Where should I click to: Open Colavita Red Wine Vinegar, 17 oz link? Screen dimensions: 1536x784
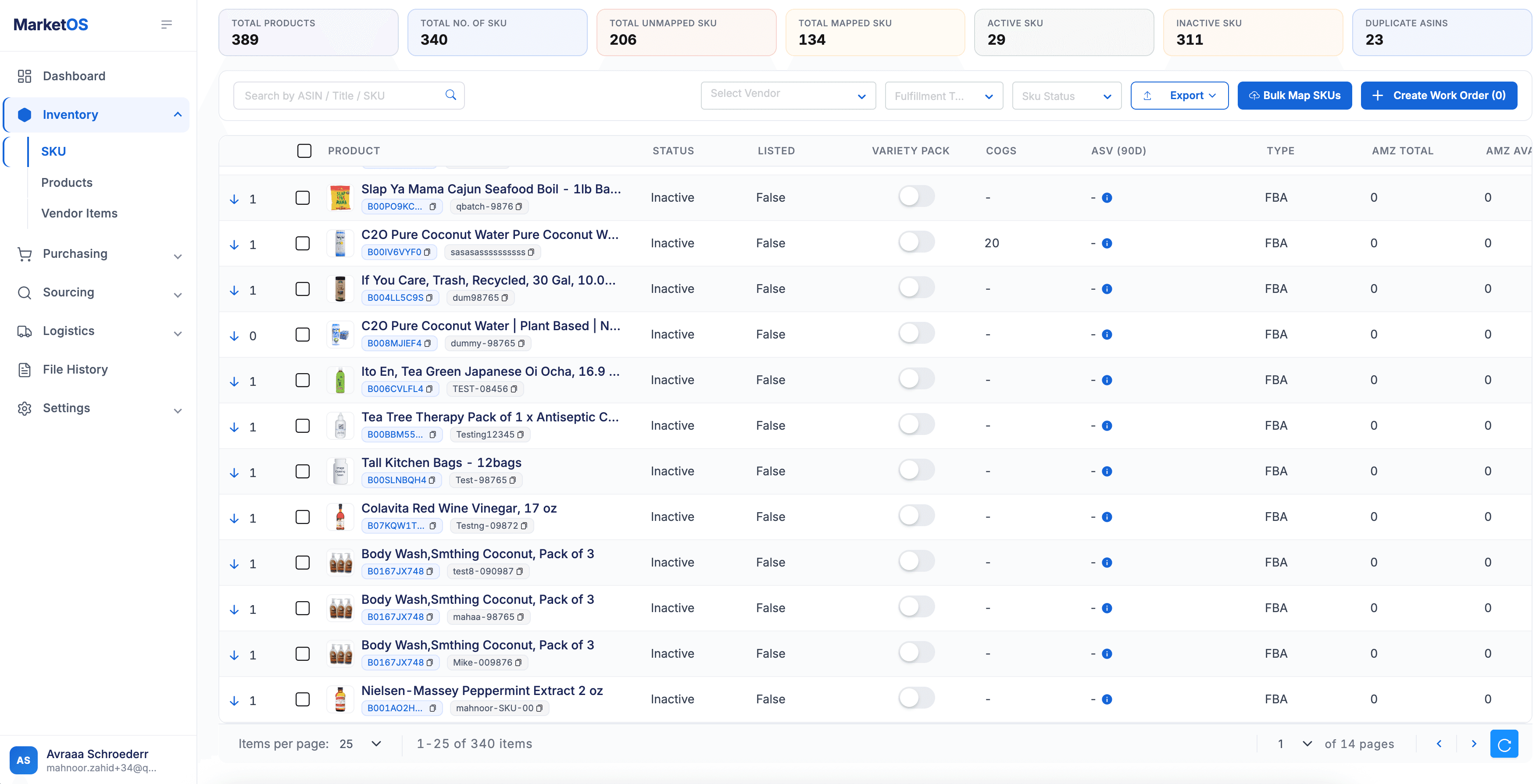458,508
